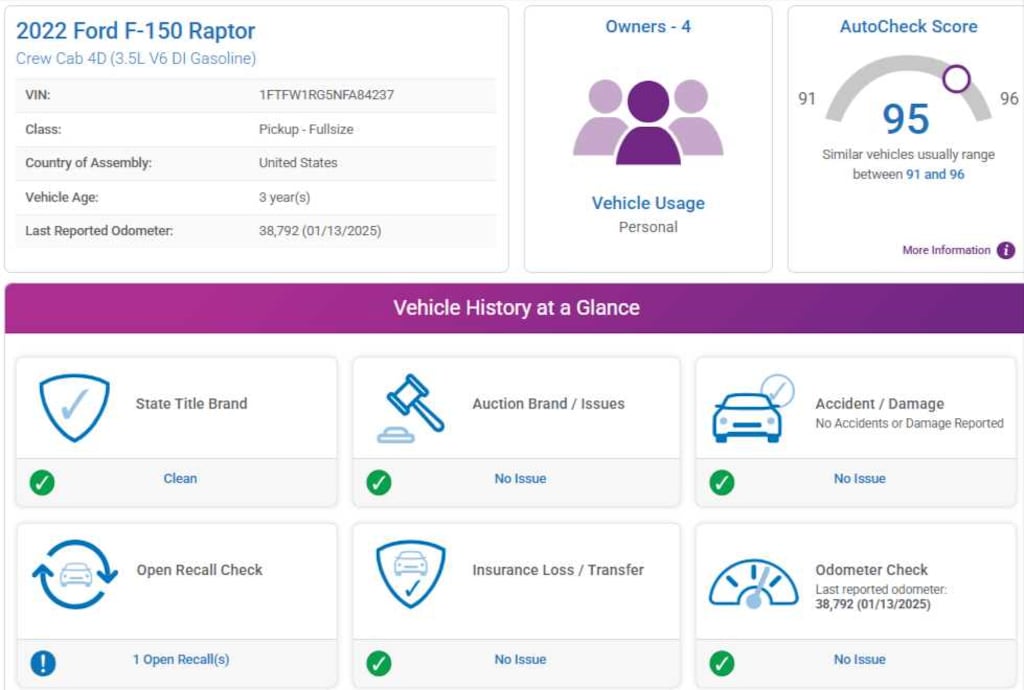Click the State Title Brand shield icon
The height and width of the screenshot is (690, 1024).
point(74,406)
